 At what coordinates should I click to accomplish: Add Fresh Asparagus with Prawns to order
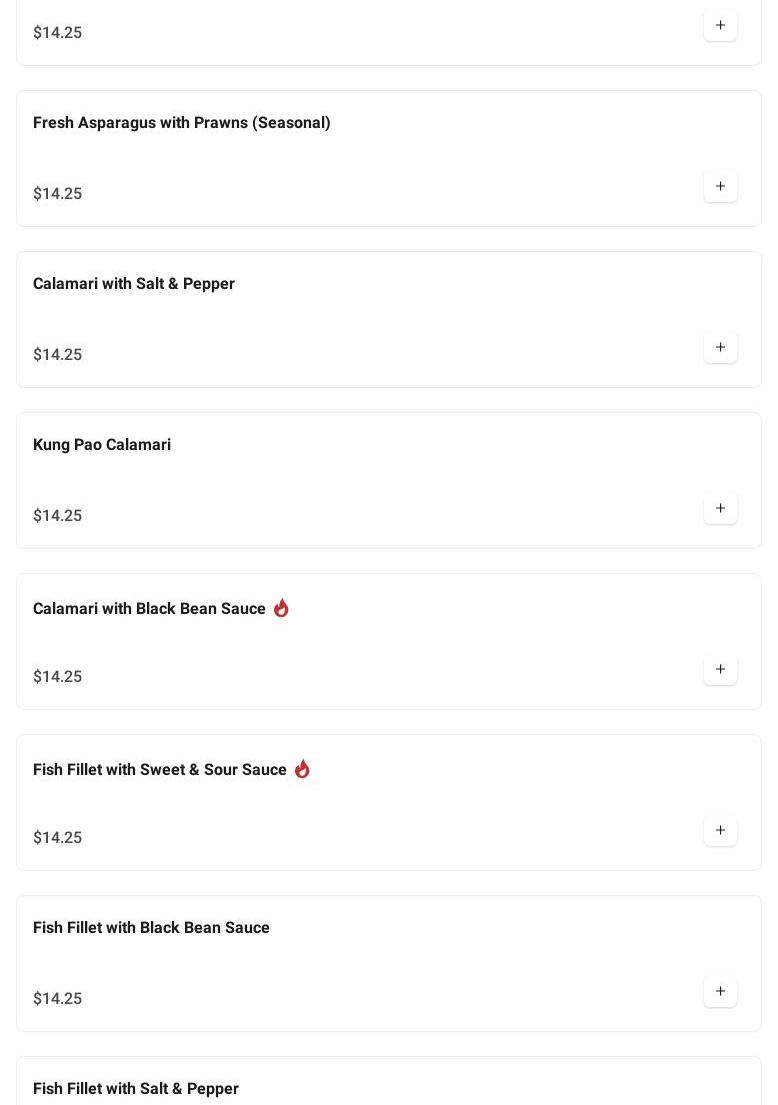[720, 186]
